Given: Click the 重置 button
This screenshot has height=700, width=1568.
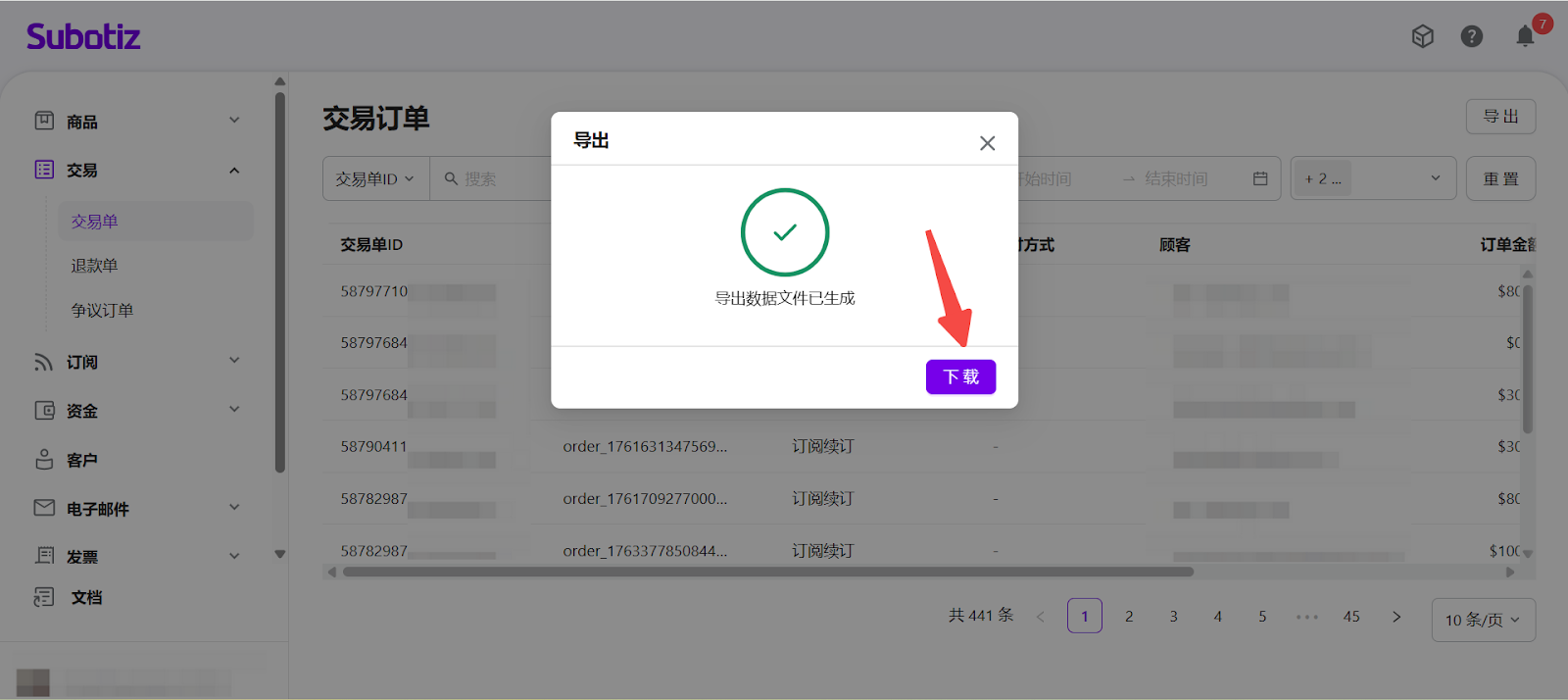Looking at the screenshot, I should [1500, 178].
